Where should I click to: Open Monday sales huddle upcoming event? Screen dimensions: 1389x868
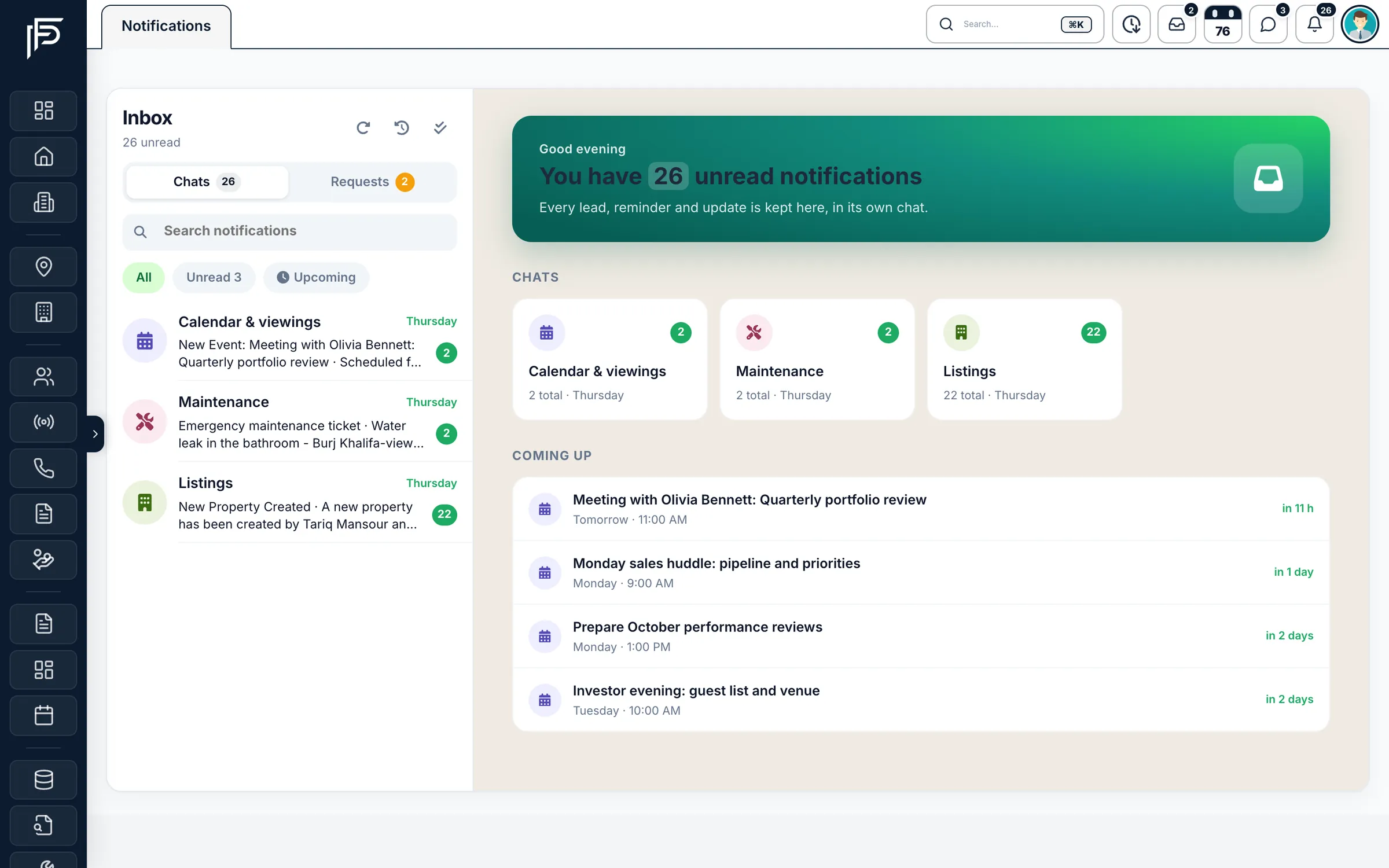[x=920, y=572]
